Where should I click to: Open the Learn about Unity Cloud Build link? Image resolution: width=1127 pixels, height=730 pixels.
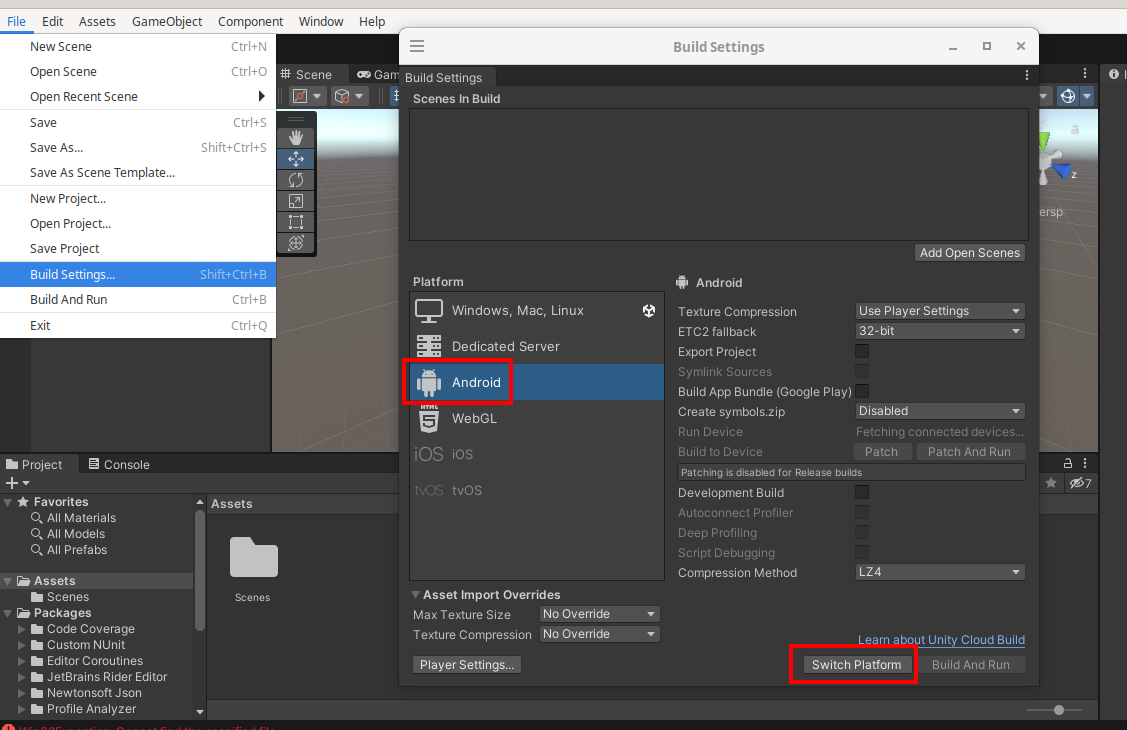941,640
